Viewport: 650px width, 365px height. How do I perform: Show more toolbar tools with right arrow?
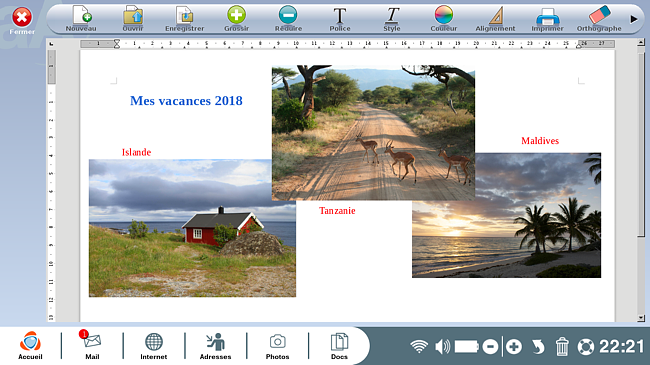click(x=633, y=19)
